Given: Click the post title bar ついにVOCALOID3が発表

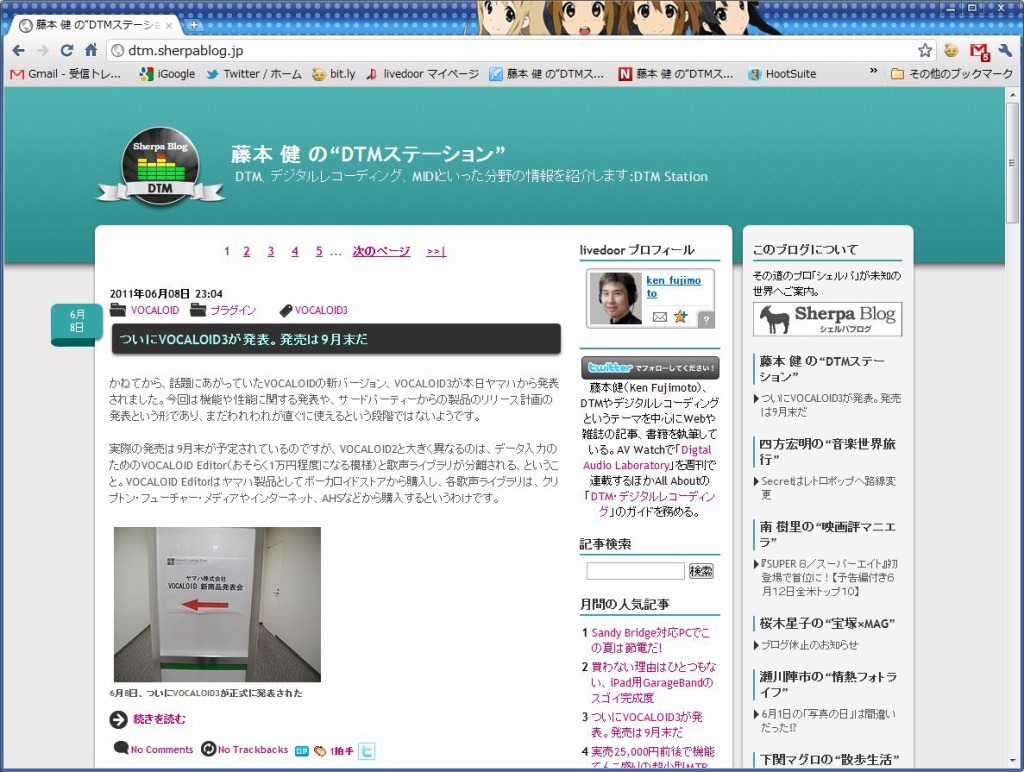Looking at the screenshot, I should (336, 340).
